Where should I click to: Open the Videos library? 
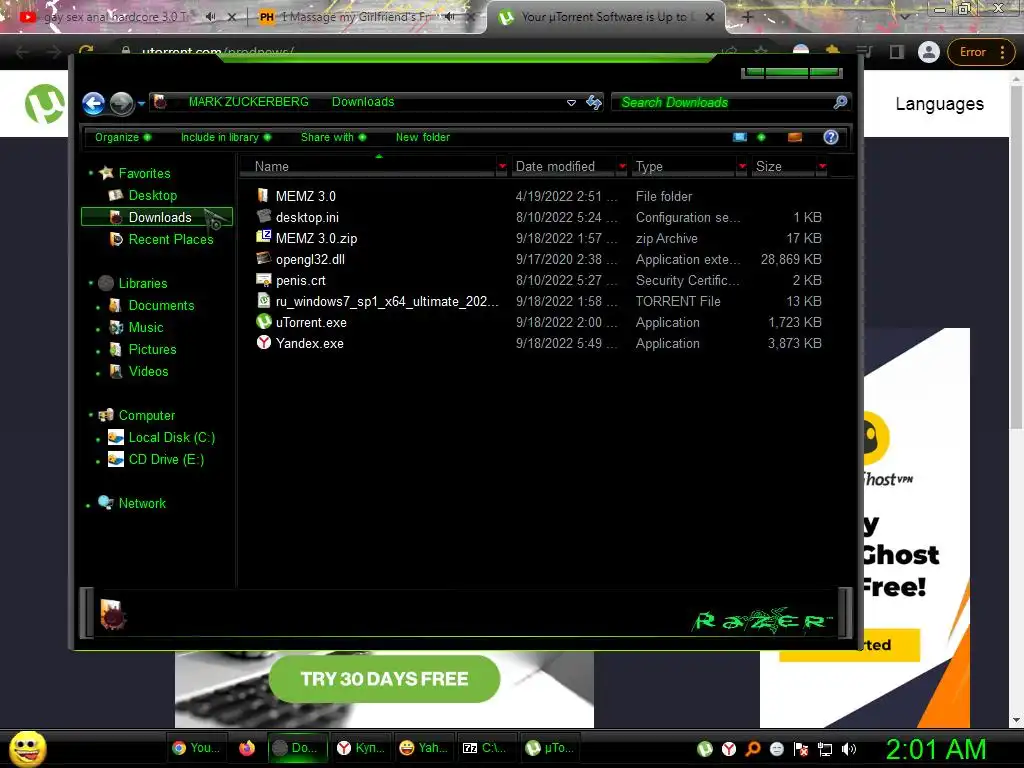[x=148, y=372]
